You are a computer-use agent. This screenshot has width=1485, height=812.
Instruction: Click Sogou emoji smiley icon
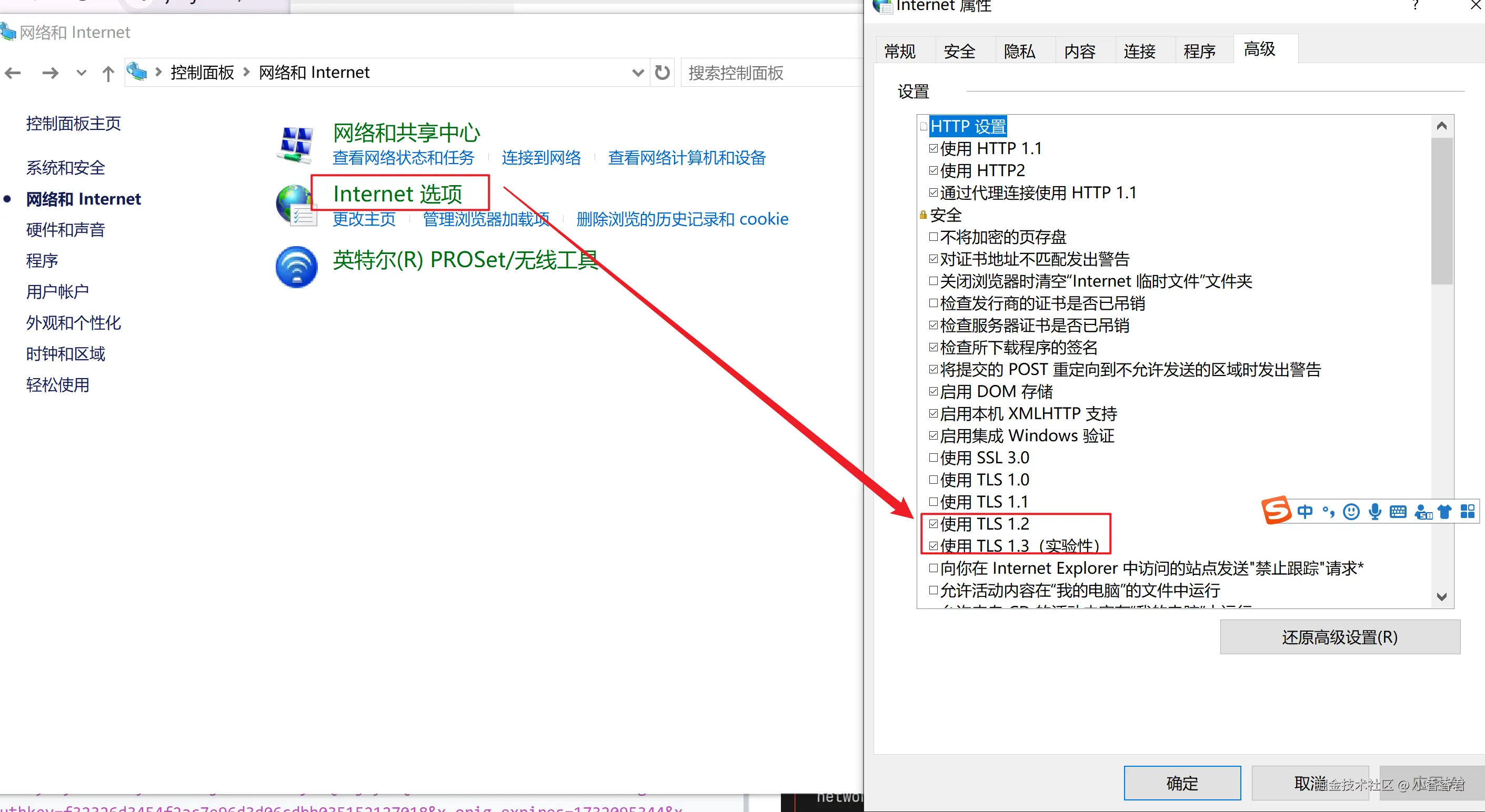(1351, 512)
